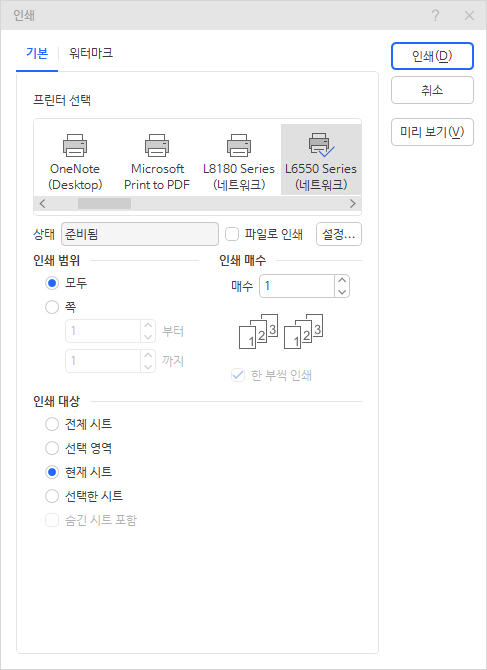Pick the L8180 Series network printer icon
The image size is (487, 670).
point(239,145)
